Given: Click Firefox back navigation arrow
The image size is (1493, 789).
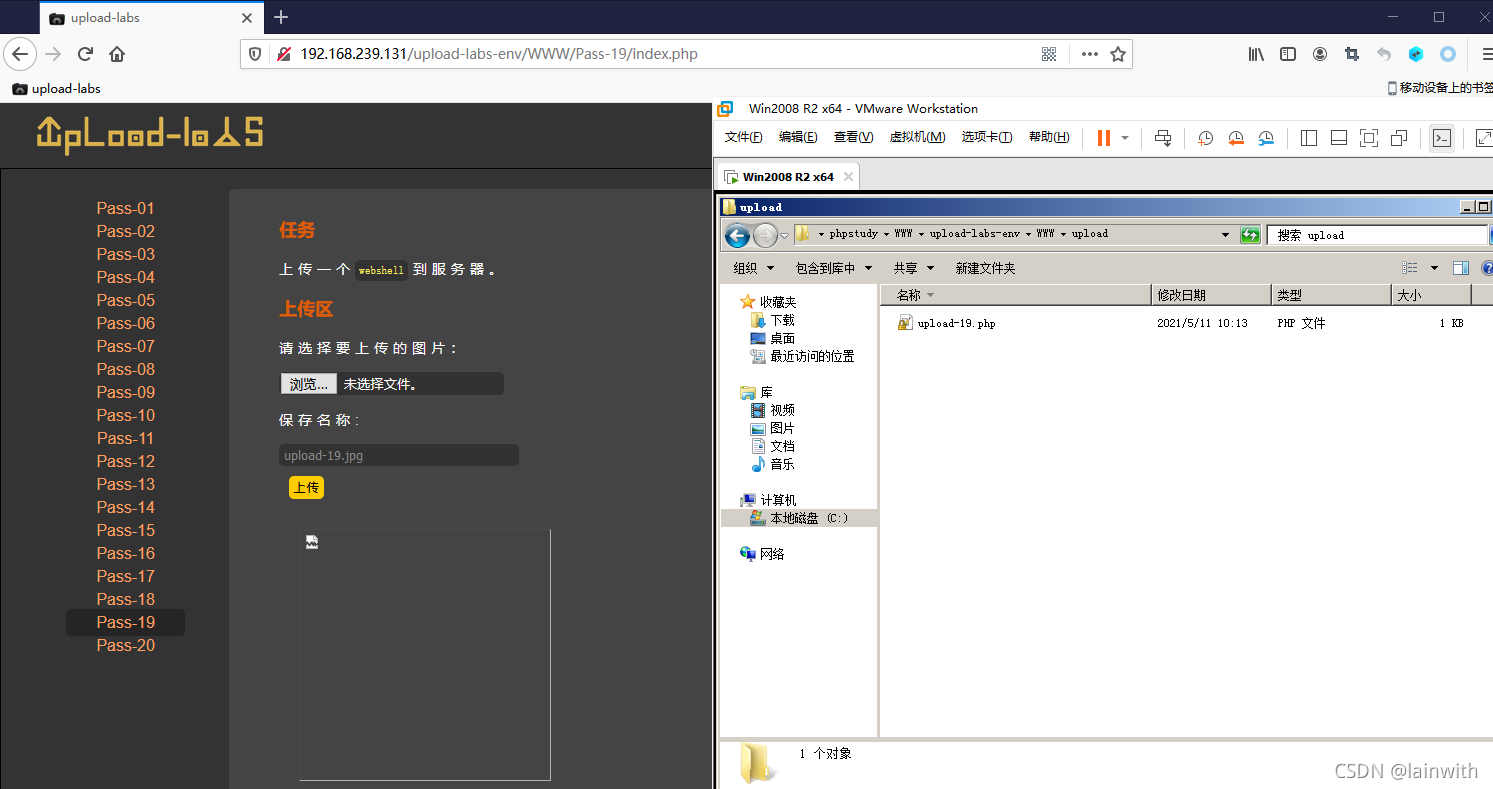Looking at the screenshot, I should click(x=21, y=54).
